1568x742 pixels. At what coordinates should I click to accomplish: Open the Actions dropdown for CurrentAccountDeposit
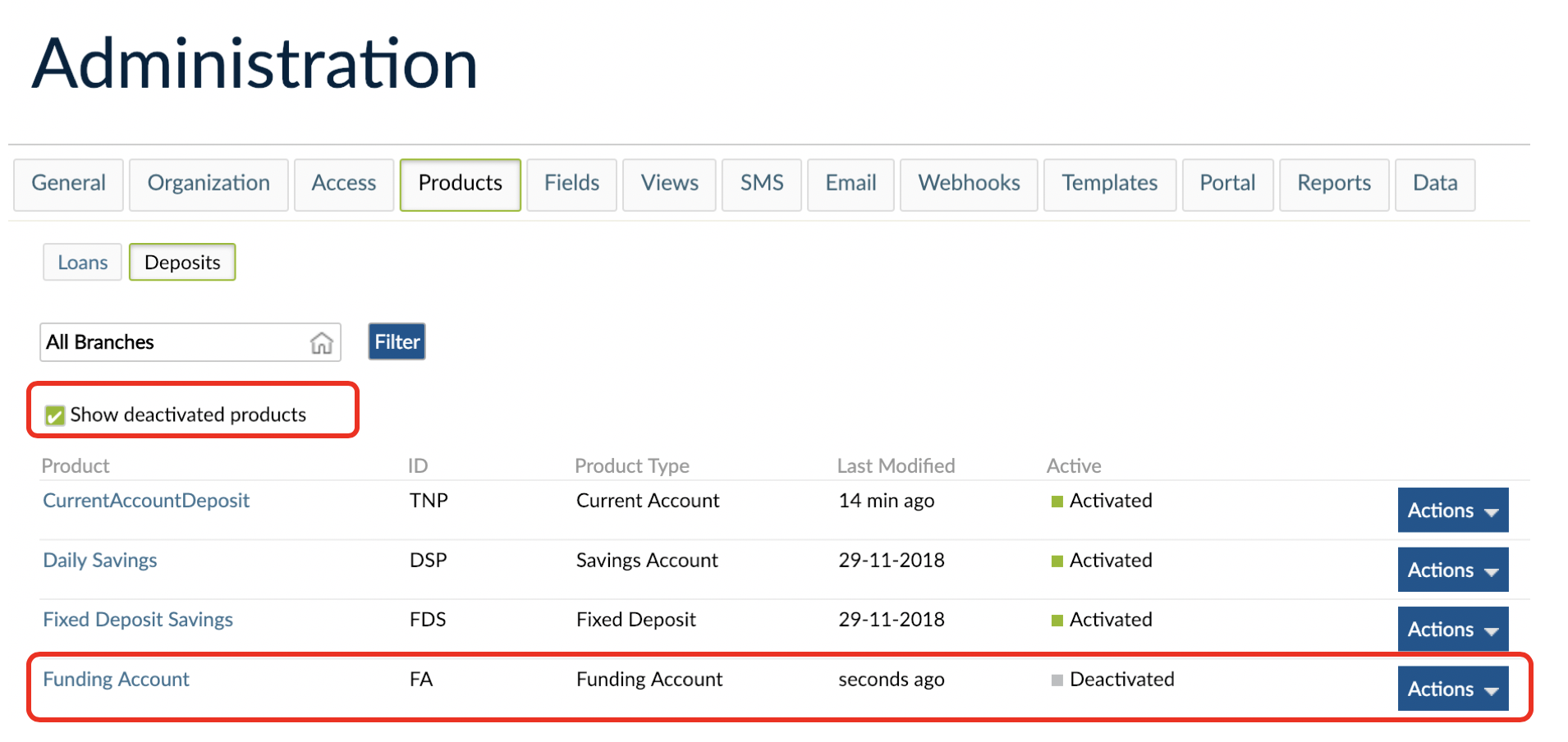point(1451,510)
